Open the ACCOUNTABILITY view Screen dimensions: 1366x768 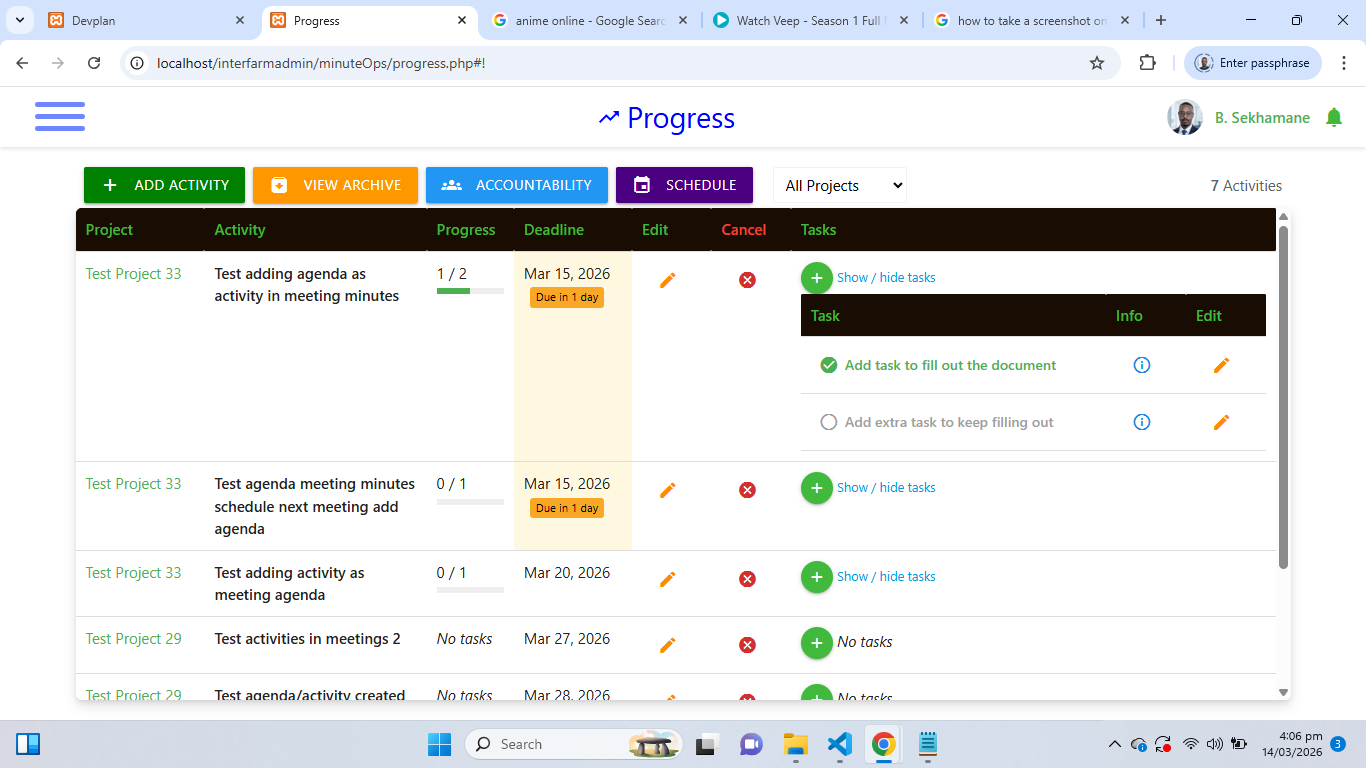517,185
